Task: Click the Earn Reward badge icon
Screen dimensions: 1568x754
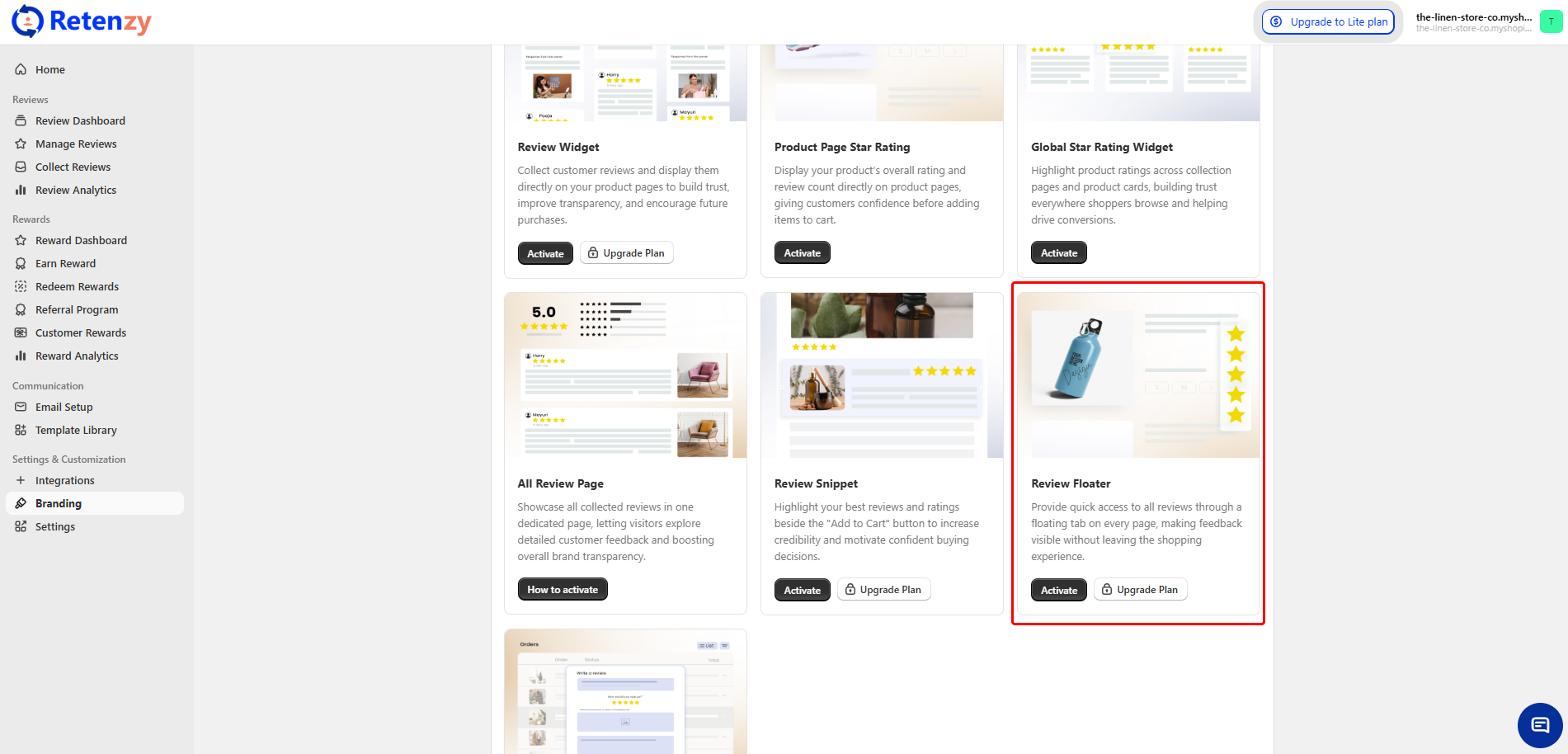Action: coord(21,263)
